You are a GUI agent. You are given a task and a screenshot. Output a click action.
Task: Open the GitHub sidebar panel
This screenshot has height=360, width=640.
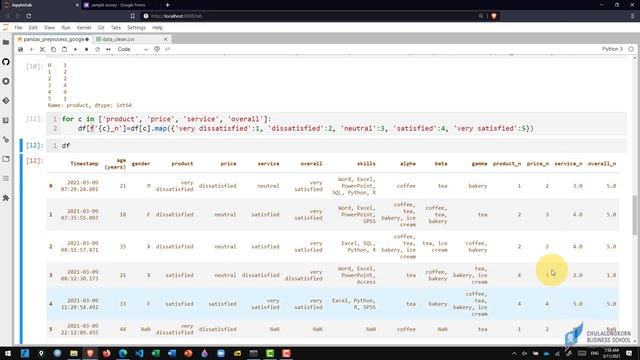[6, 62]
